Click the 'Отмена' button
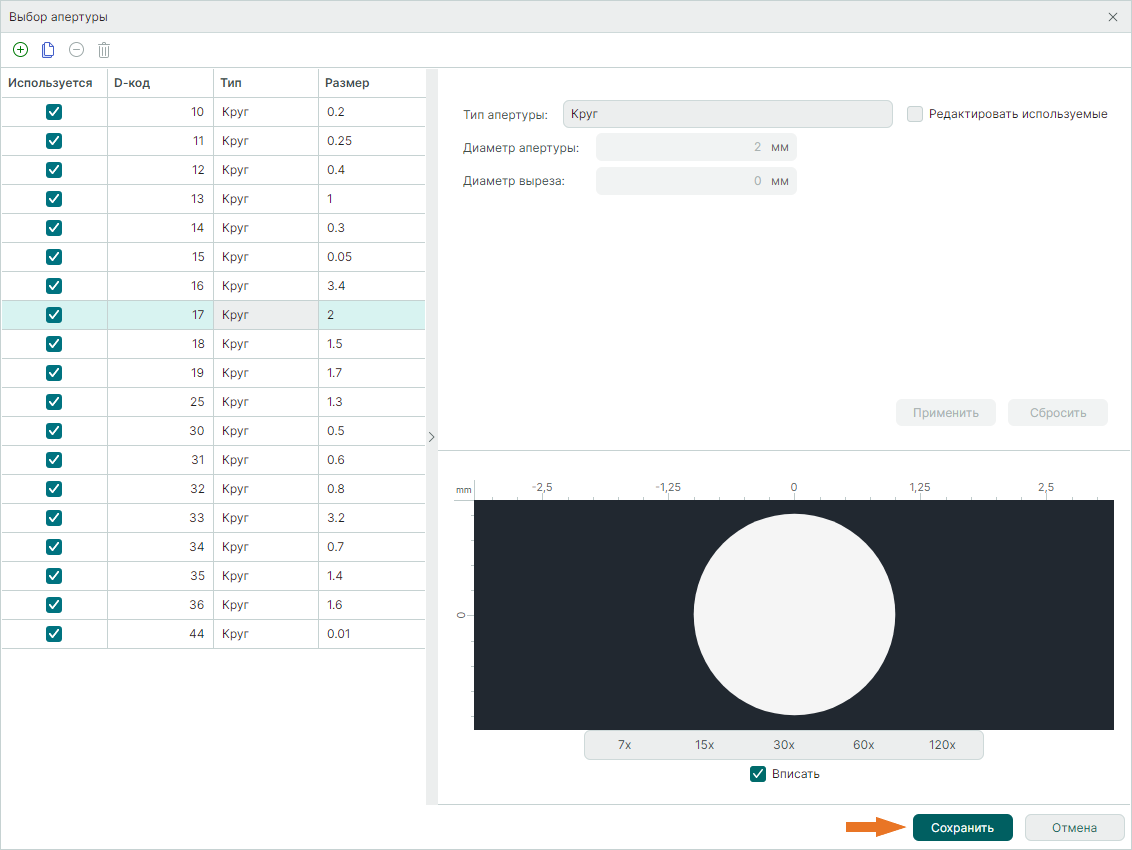The height and width of the screenshot is (850, 1132). (1074, 828)
